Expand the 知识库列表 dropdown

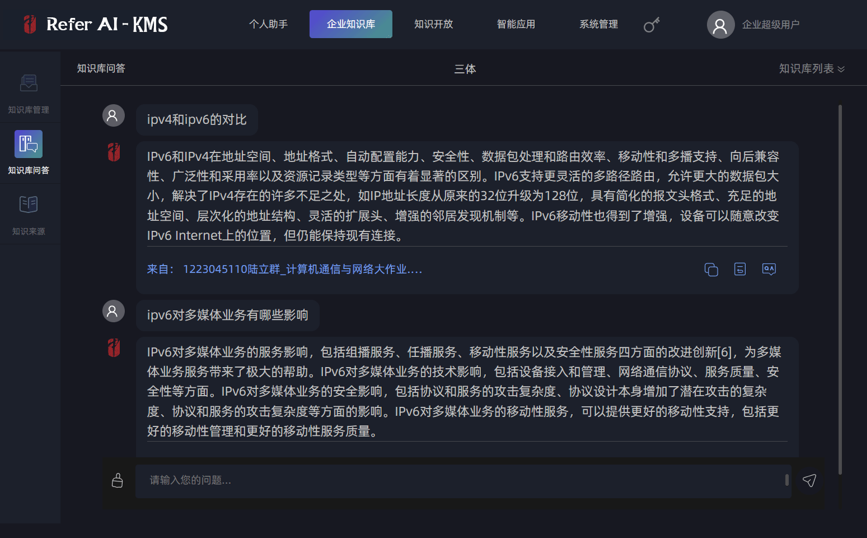(x=811, y=69)
